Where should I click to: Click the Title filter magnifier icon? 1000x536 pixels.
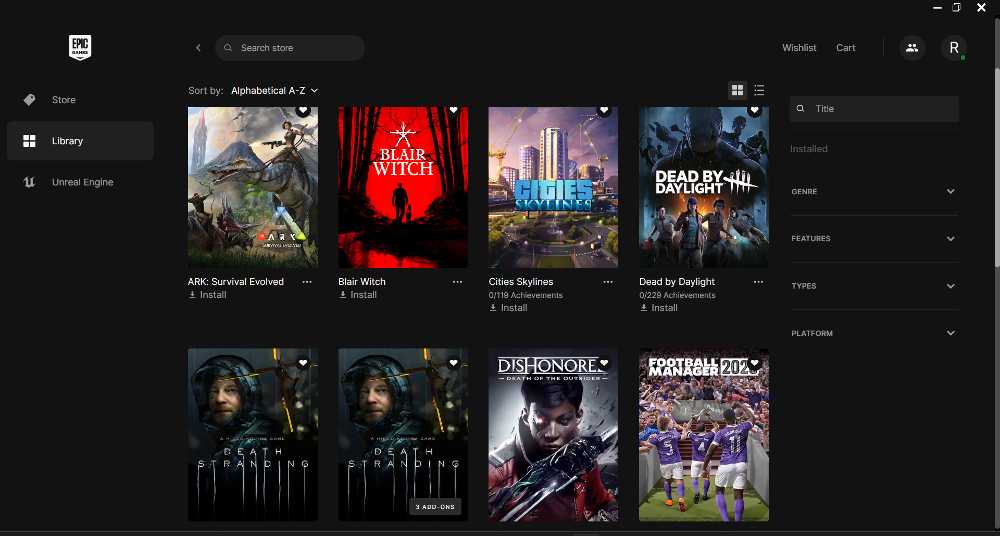point(800,109)
